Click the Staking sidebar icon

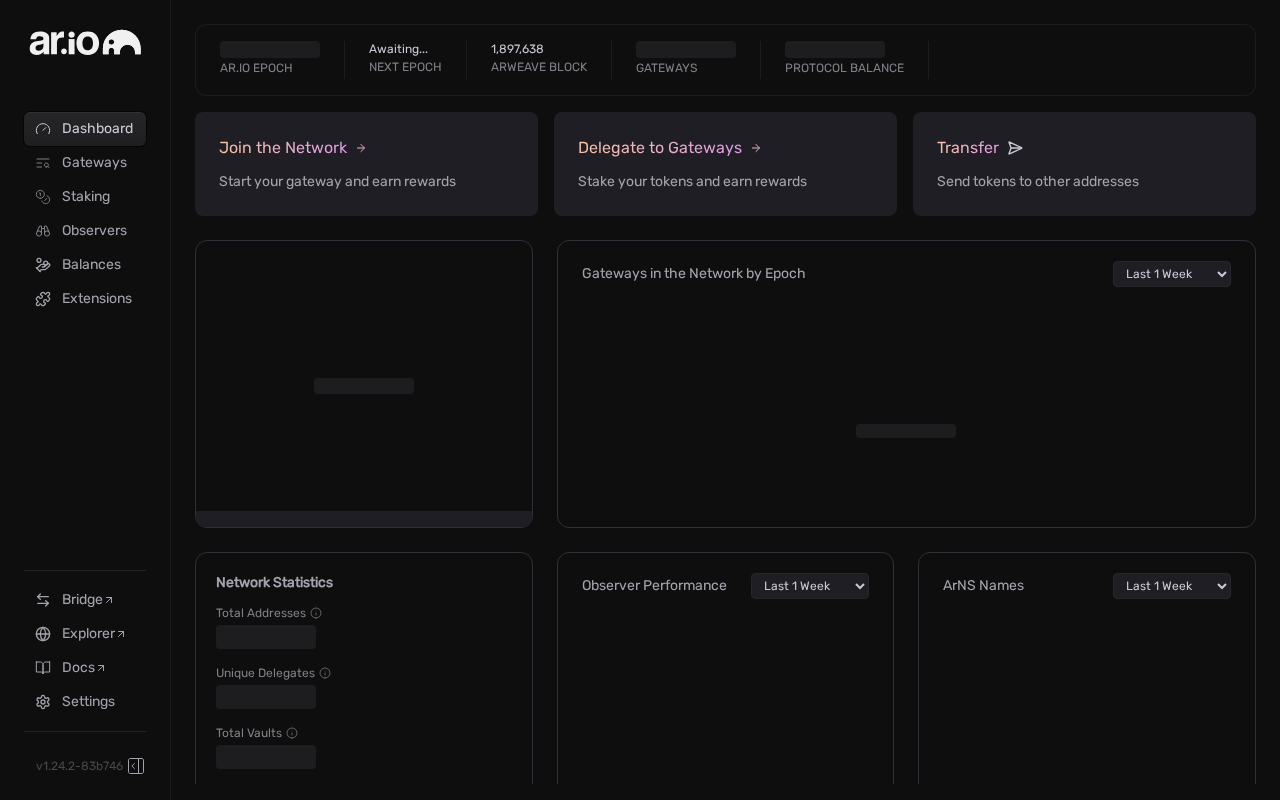[x=43, y=197]
